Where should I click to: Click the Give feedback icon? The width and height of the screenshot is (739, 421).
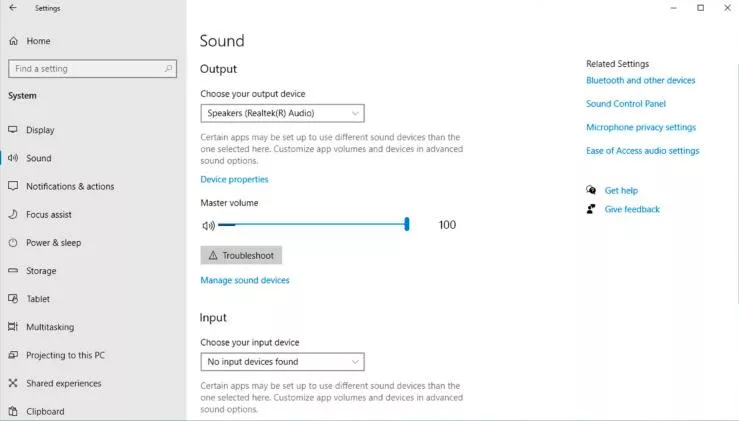(x=592, y=209)
